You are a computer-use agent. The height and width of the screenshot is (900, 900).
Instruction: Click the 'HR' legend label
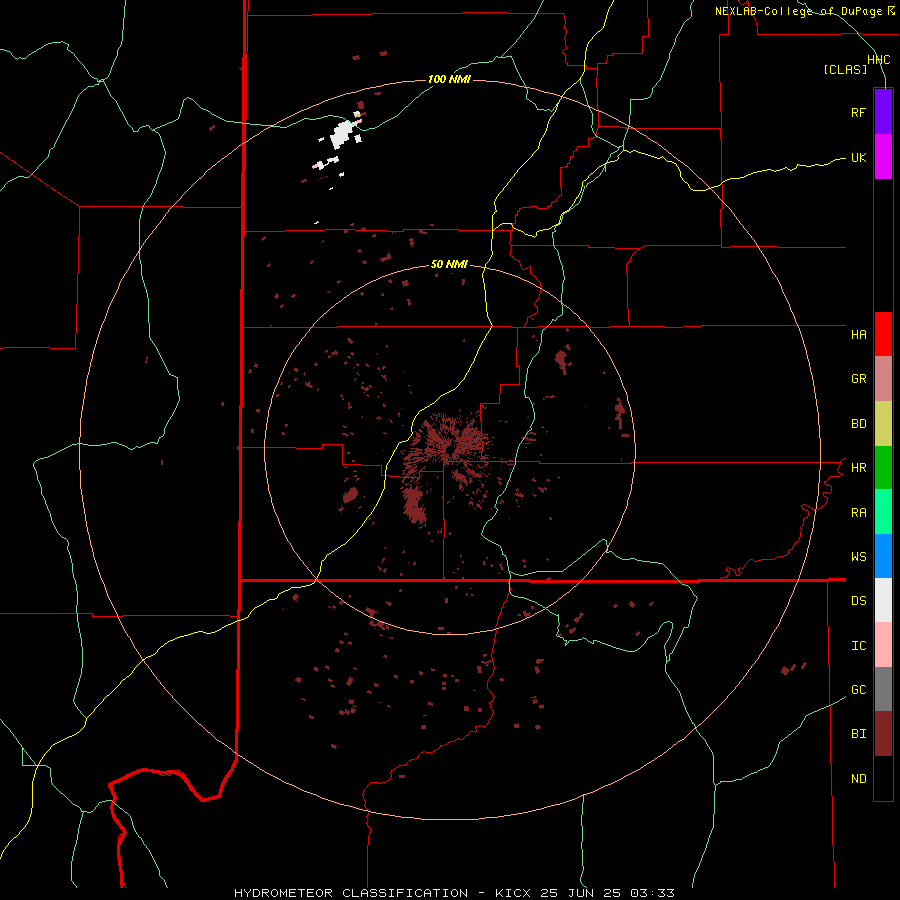pyautogui.click(x=858, y=468)
